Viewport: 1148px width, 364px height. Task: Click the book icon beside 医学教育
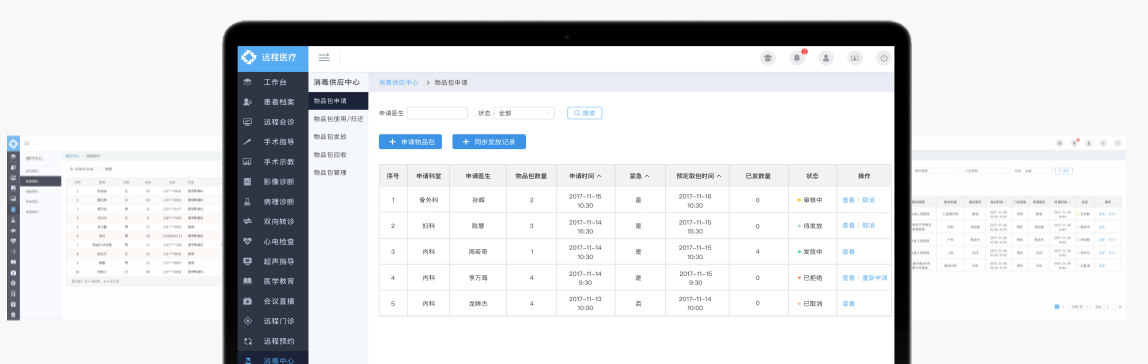tap(247, 281)
